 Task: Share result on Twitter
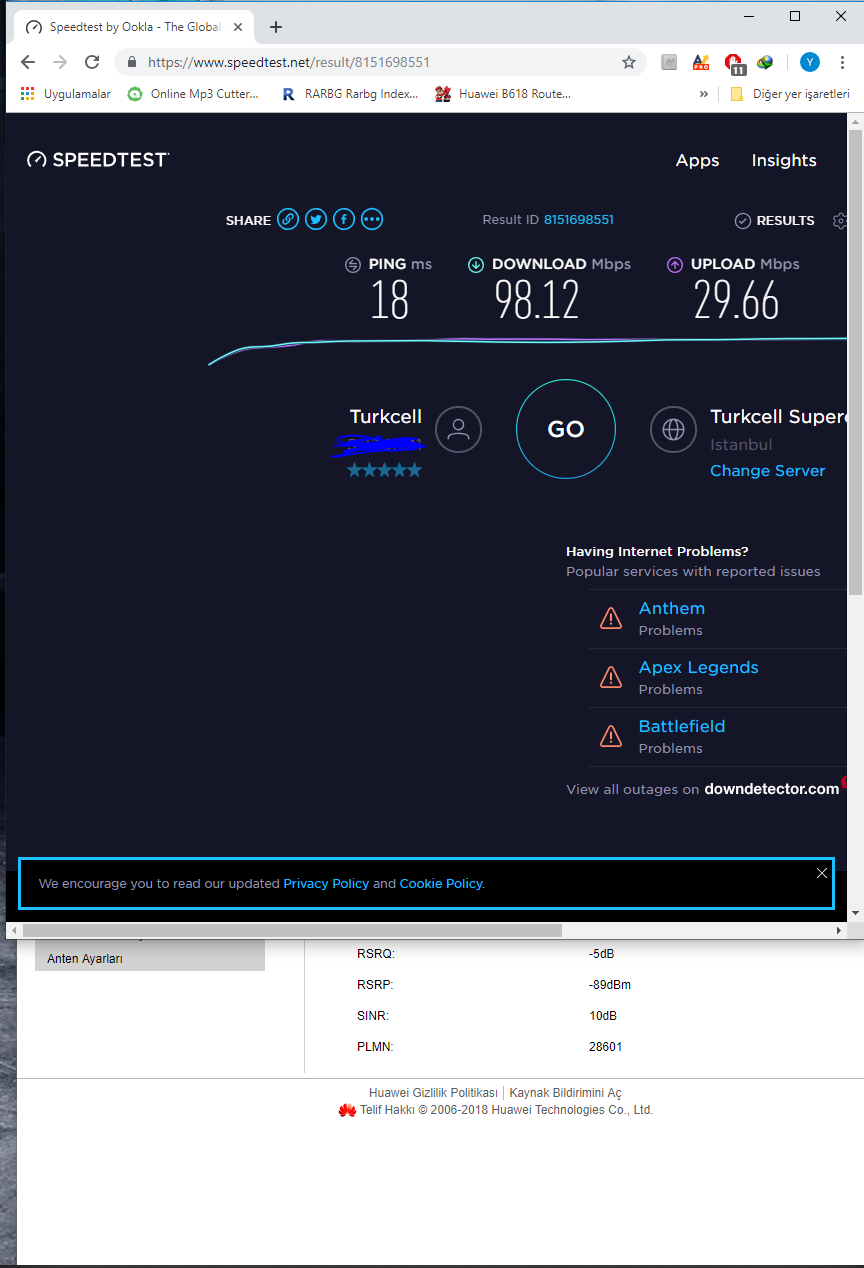pos(316,219)
